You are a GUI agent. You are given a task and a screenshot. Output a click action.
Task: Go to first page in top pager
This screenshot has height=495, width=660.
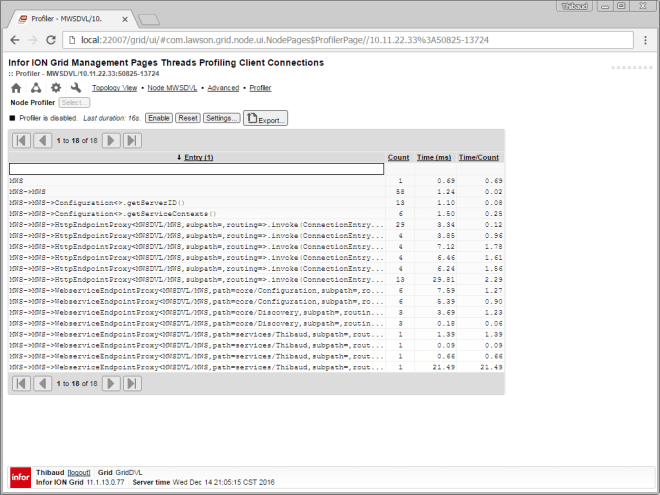21,140
